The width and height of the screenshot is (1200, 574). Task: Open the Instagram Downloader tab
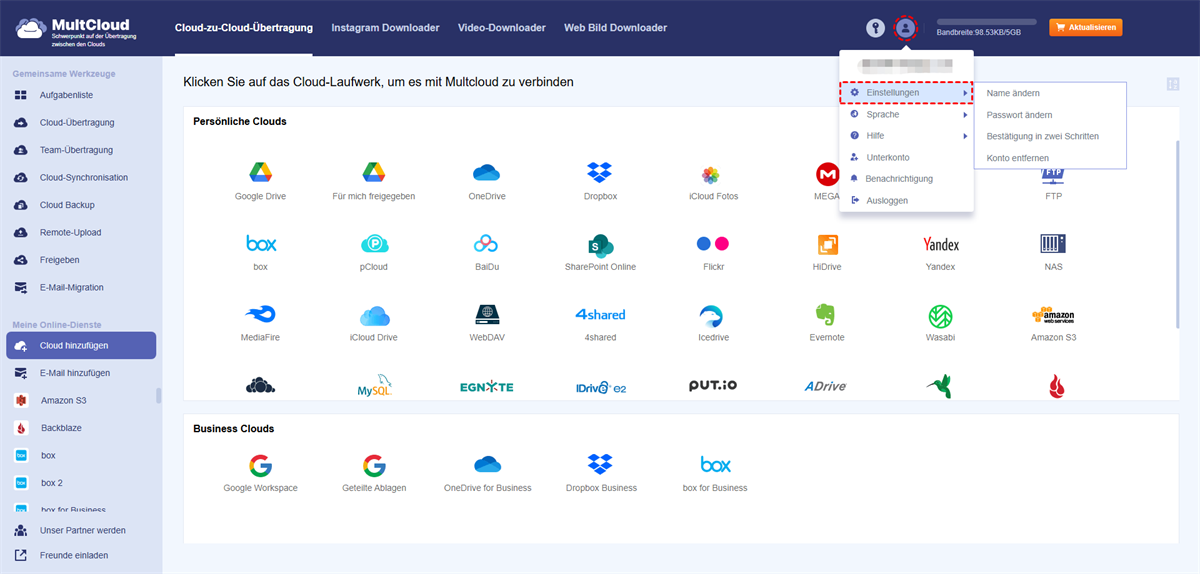point(385,28)
